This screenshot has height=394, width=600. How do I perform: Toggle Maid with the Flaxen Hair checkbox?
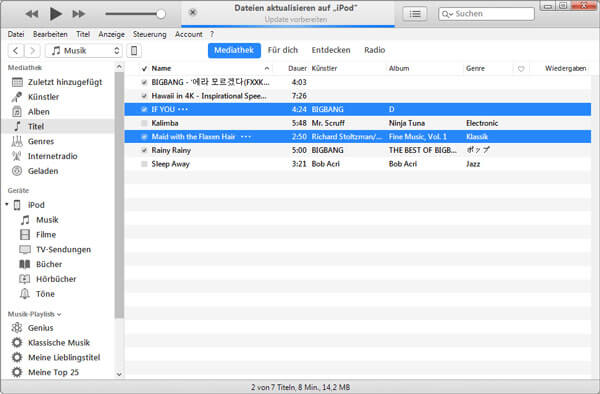pyautogui.click(x=144, y=137)
